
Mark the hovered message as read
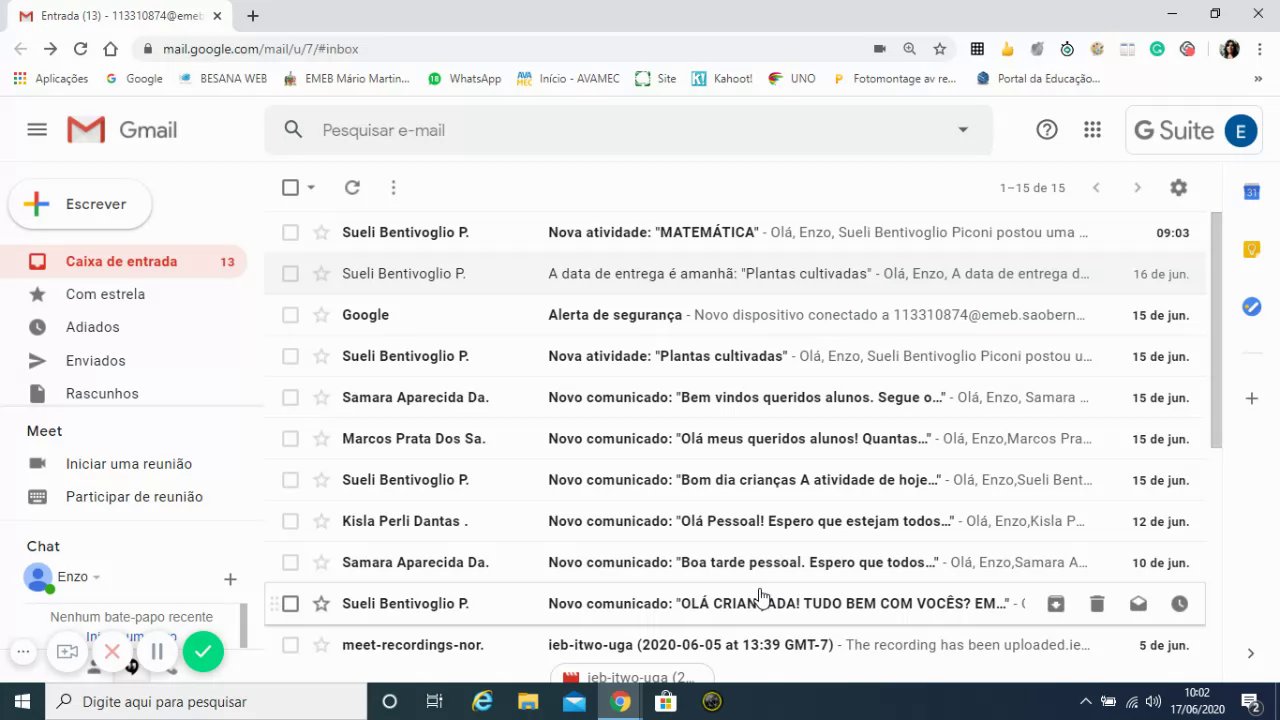tap(1138, 604)
